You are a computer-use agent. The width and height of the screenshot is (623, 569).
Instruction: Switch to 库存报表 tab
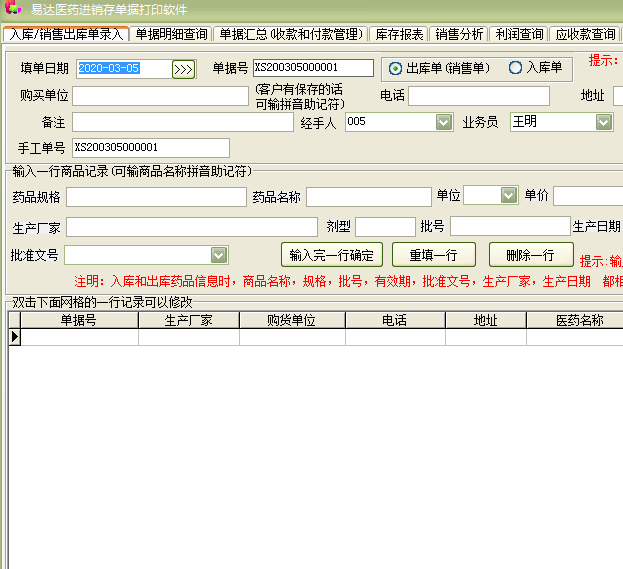pyautogui.click(x=399, y=34)
